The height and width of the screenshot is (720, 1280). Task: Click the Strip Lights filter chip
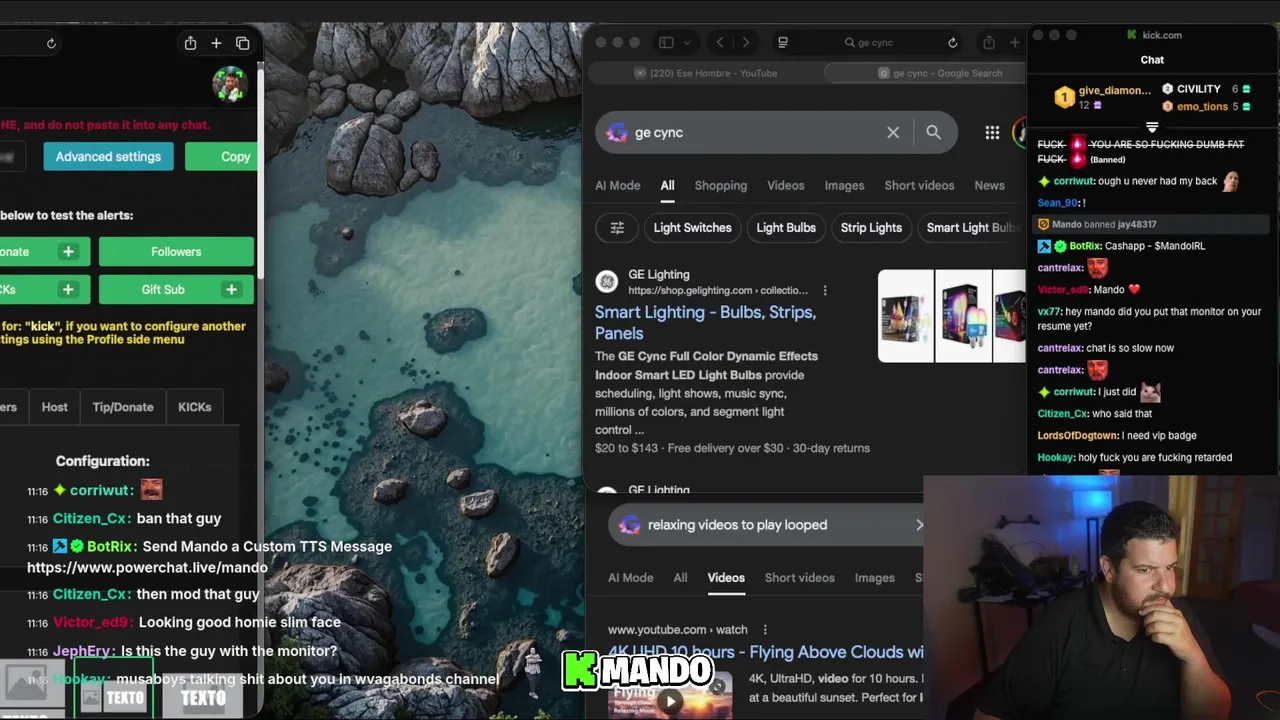871,228
